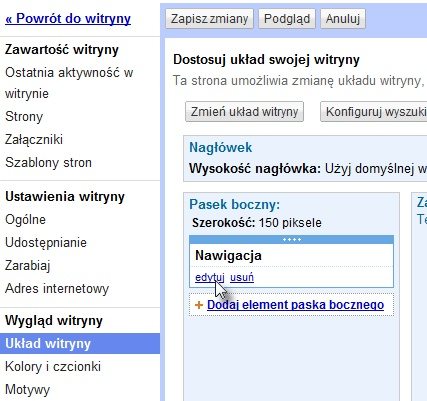
Task: Open Udostępnianie settings
Action: point(46,243)
